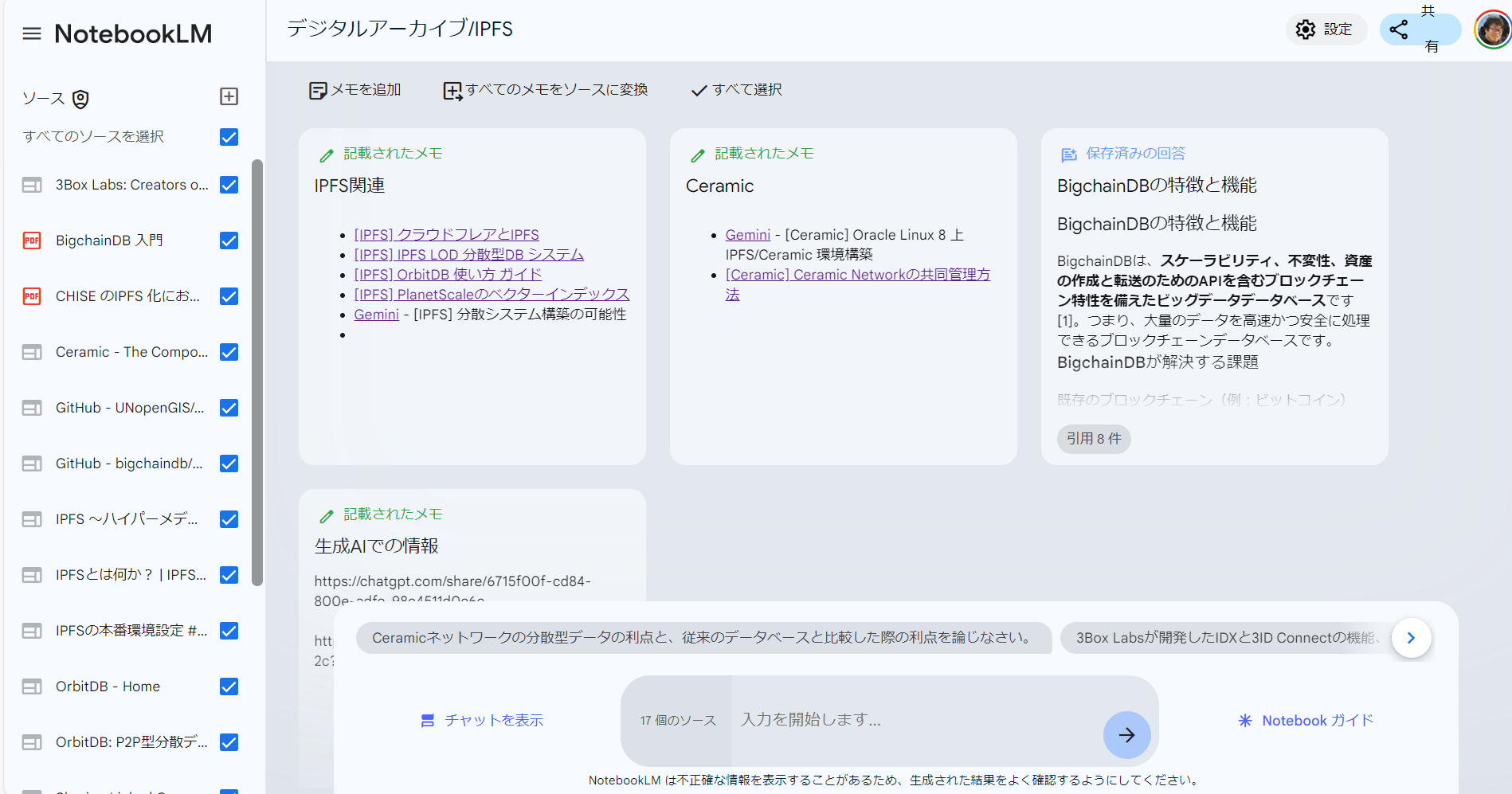
Task: Show more suggested prompts via right chevron
Action: click(x=1411, y=637)
